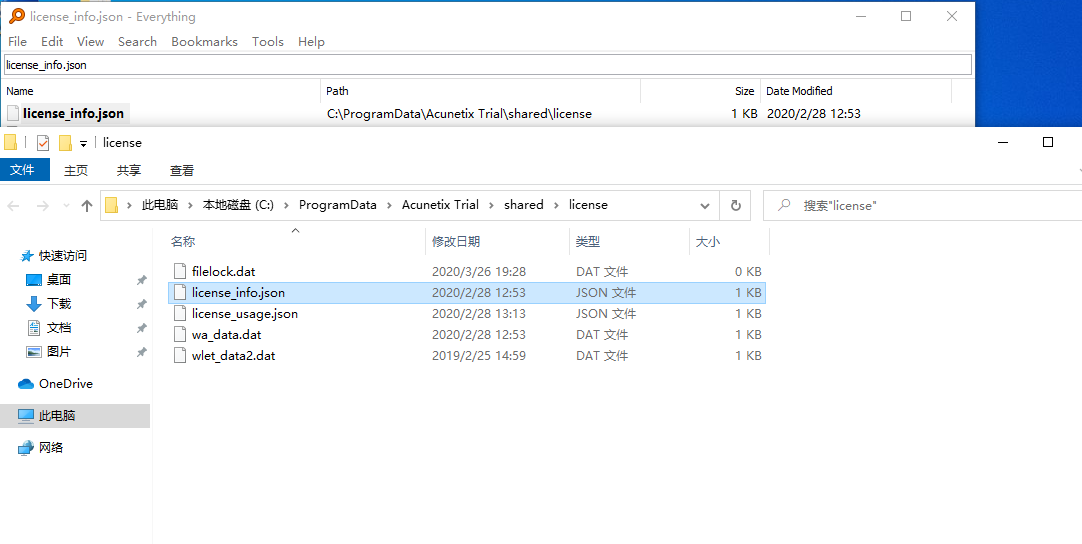
Task: Go back in Explorer navigation
Action: 14,206
